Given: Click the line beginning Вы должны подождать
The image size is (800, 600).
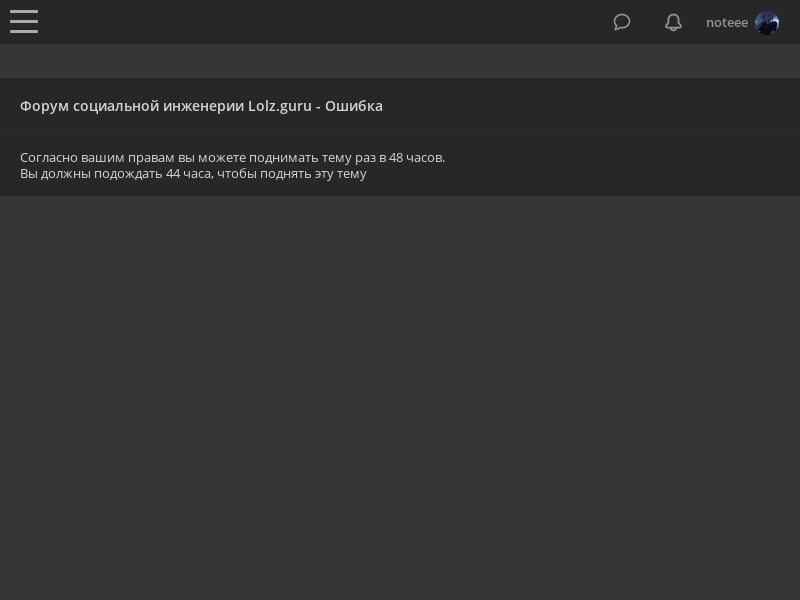Looking at the screenshot, I should coord(193,173).
